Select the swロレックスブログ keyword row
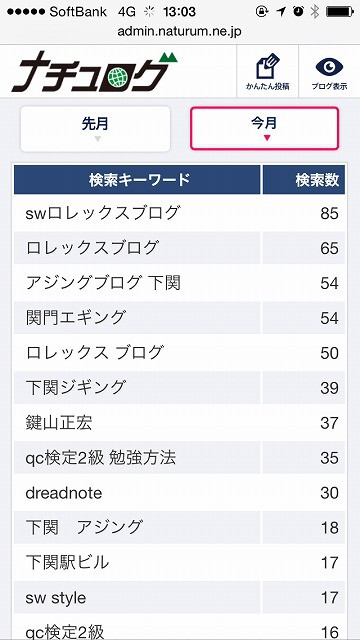360x640 pixels. (x=180, y=213)
